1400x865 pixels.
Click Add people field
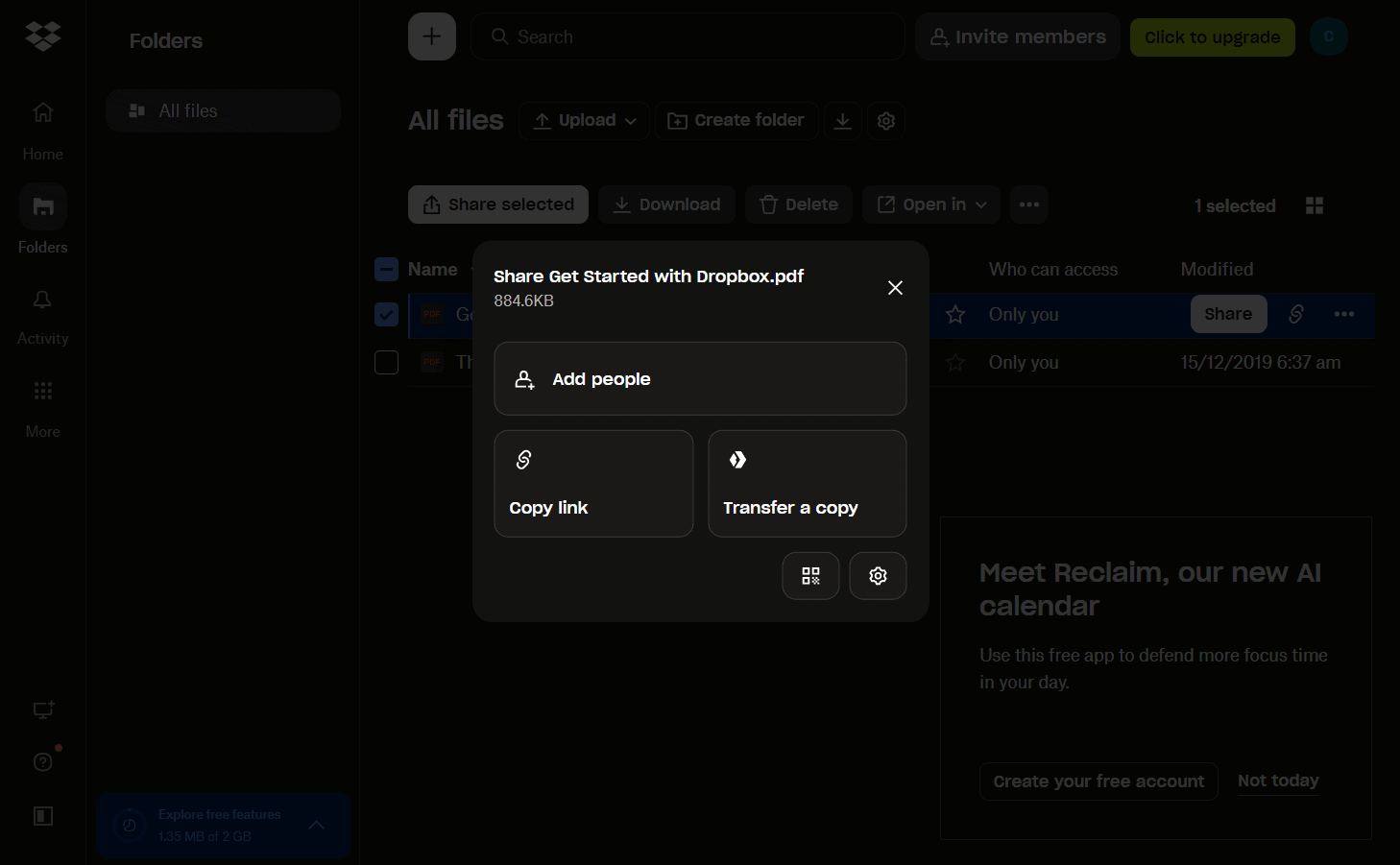click(700, 379)
